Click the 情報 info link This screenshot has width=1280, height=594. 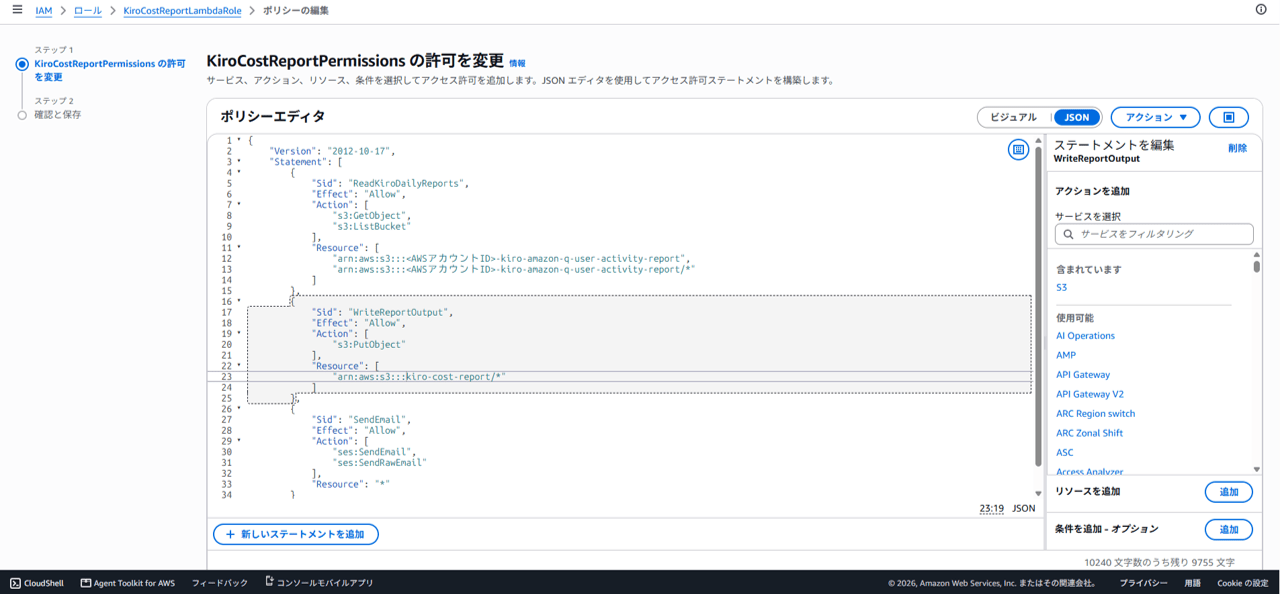tap(517, 63)
